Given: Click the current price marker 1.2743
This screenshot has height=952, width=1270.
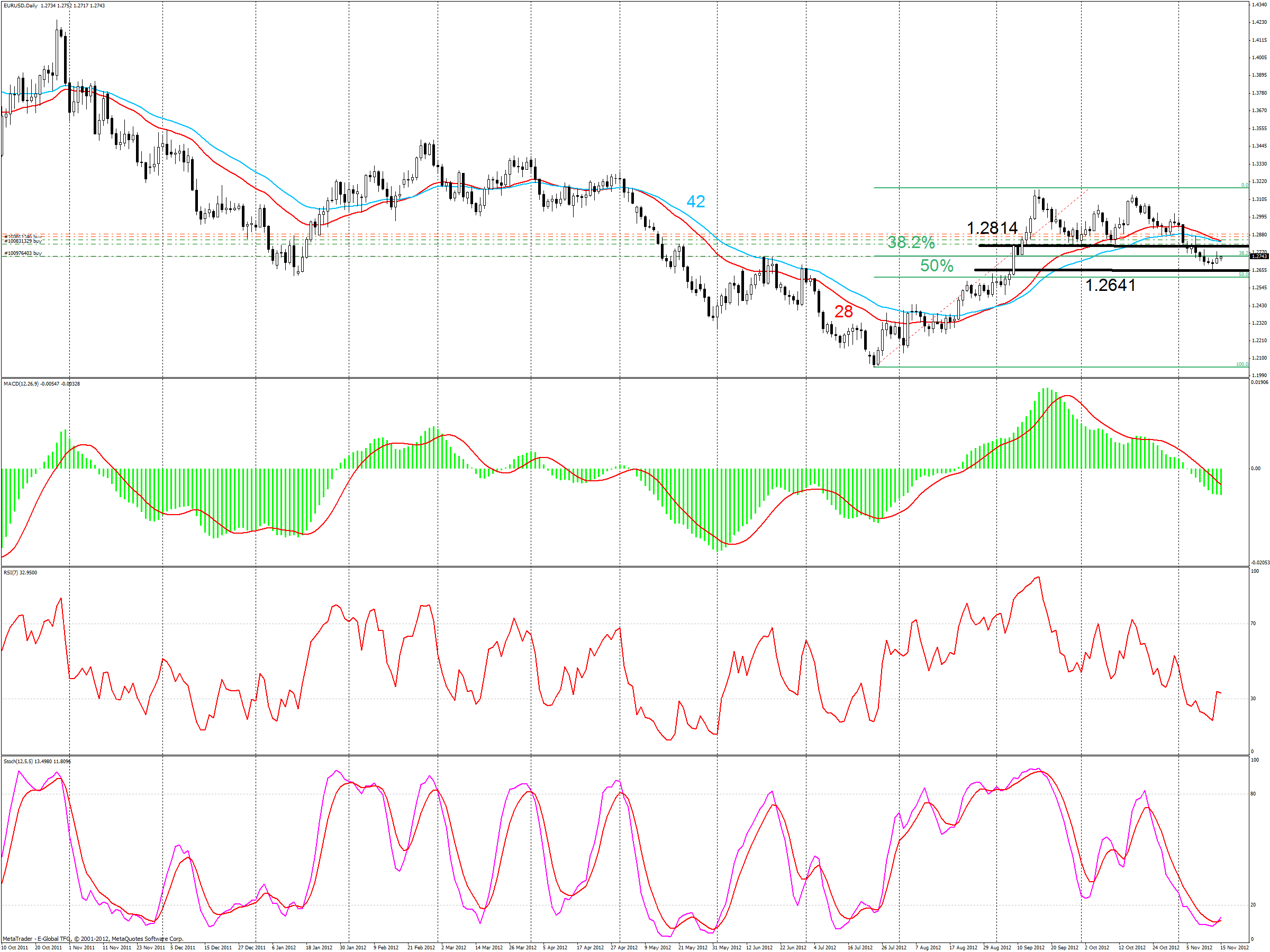Looking at the screenshot, I should [1258, 257].
